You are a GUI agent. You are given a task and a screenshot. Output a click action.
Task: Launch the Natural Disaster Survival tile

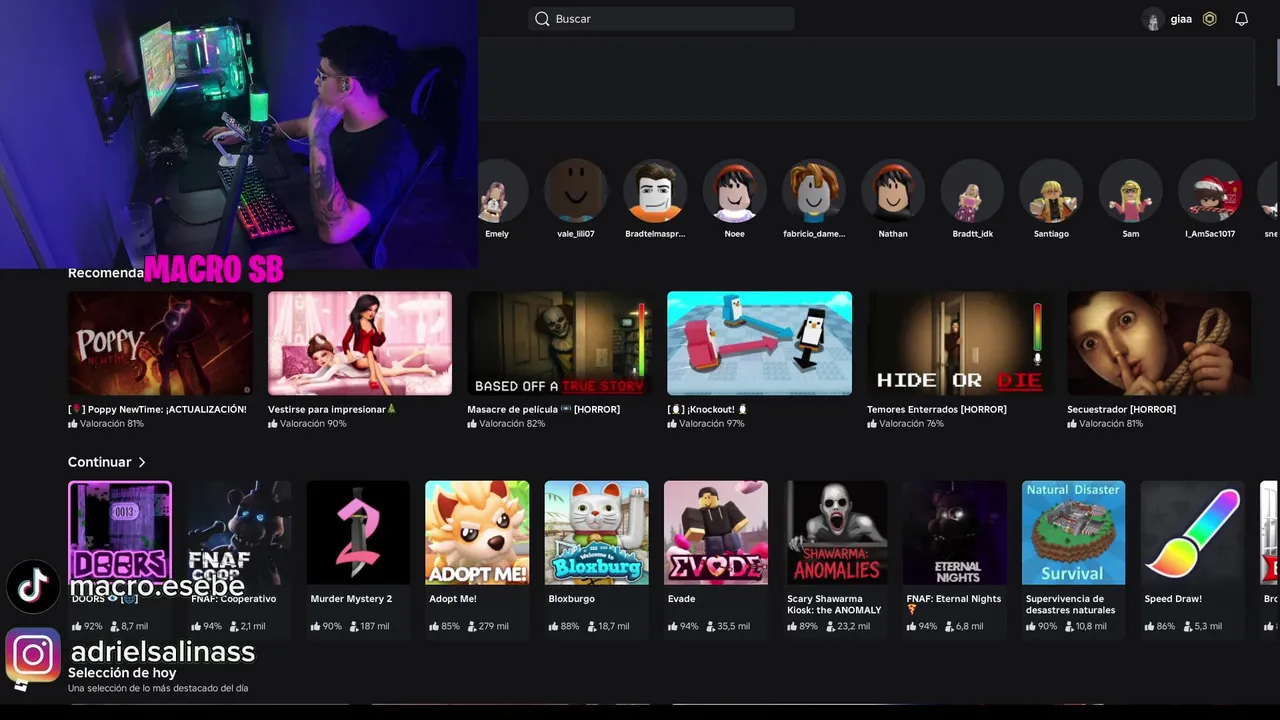pyautogui.click(x=1073, y=533)
